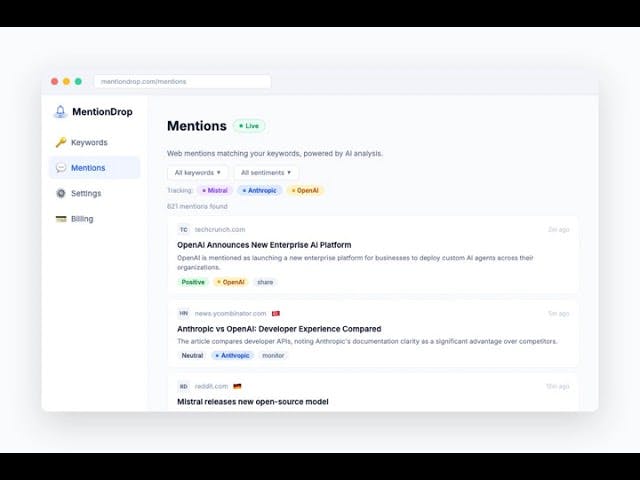Click the Anthropic tag on the Hacker News mention

233,356
